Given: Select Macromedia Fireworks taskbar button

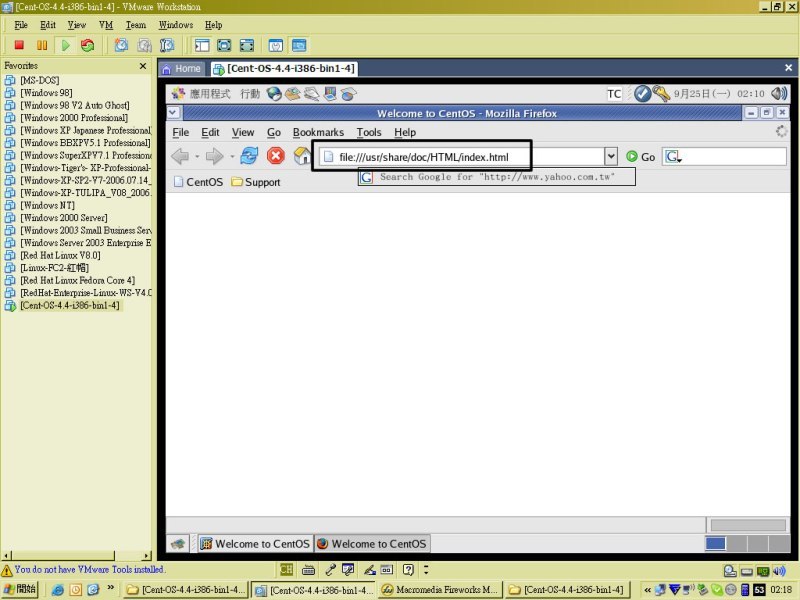Looking at the screenshot, I should pyautogui.click(x=440, y=590).
